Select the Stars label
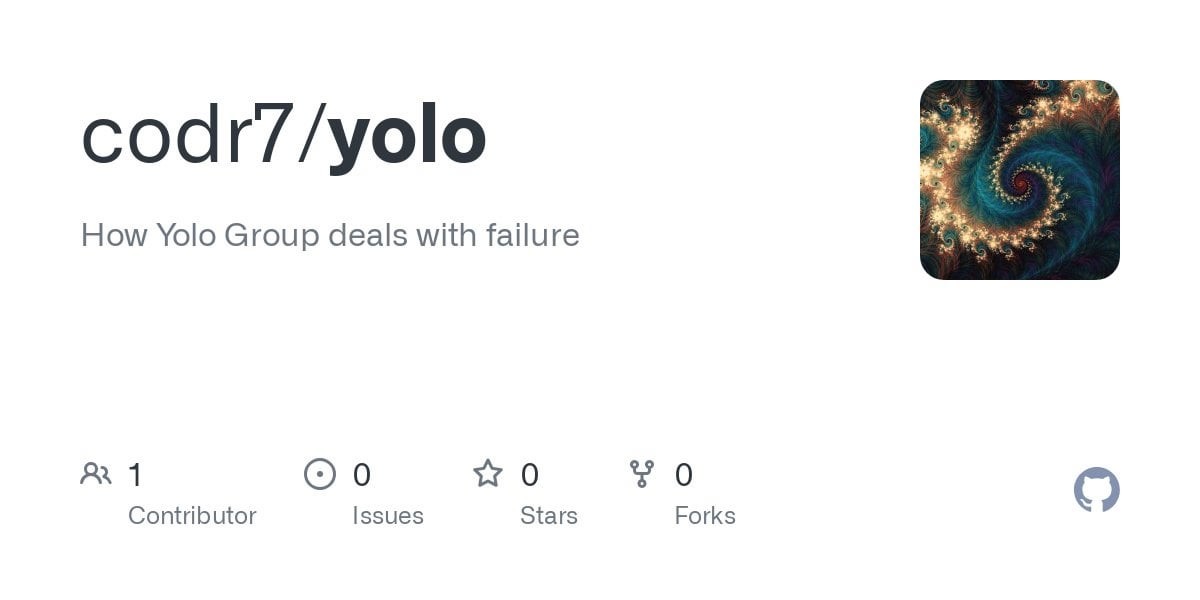The width and height of the screenshot is (1200, 600). 549,516
